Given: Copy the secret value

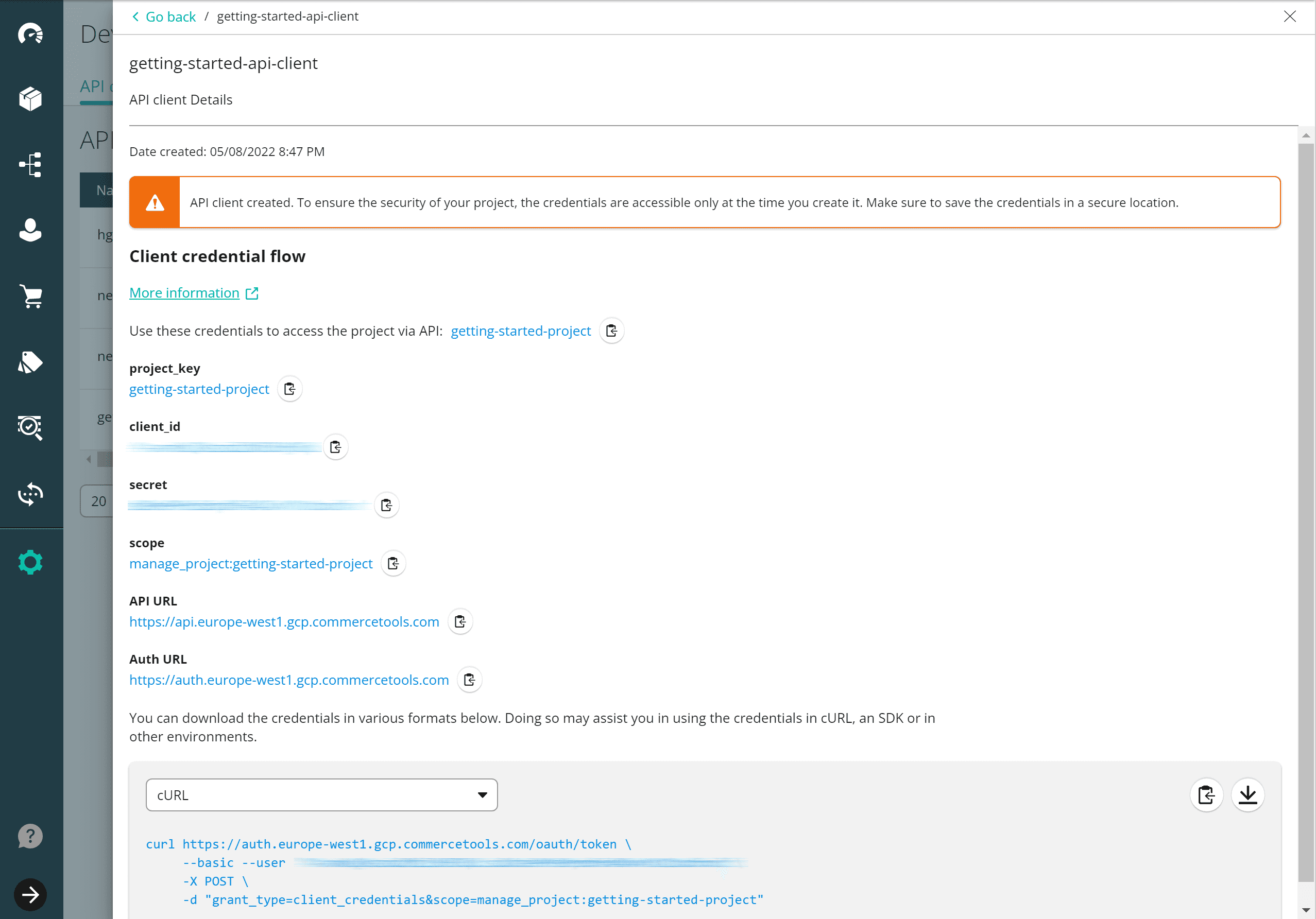Looking at the screenshot, I should pos(386,505).
